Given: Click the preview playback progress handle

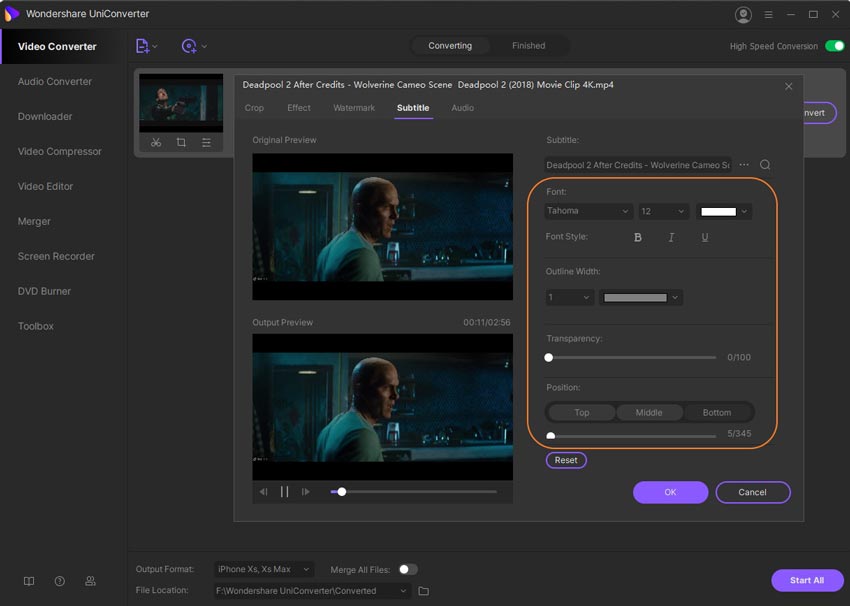Looking at the screenshot, I should [342, 492].
